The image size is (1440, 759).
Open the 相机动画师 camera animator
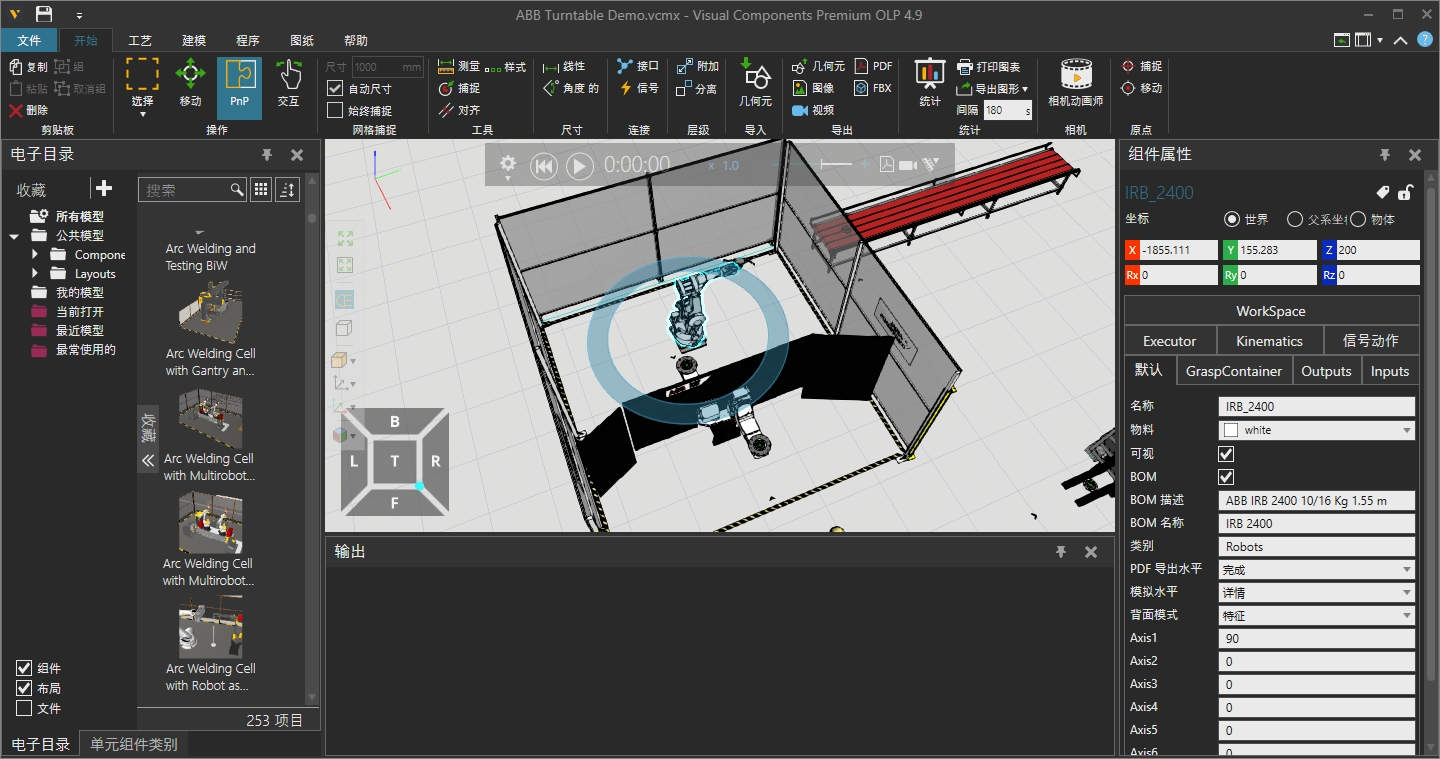coord(1075,84)
